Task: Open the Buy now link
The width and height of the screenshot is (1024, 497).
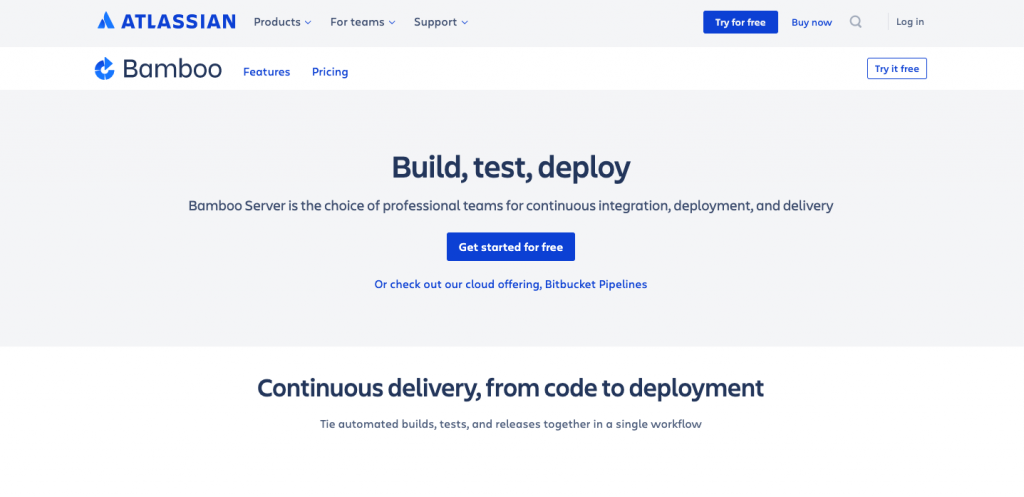Action: coord(812,22)
